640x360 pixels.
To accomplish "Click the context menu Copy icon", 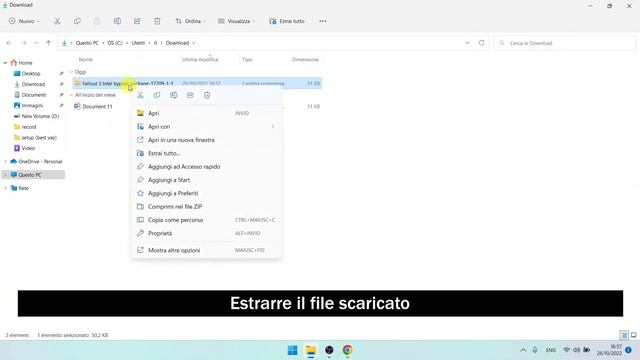I will tap(157, 95).
